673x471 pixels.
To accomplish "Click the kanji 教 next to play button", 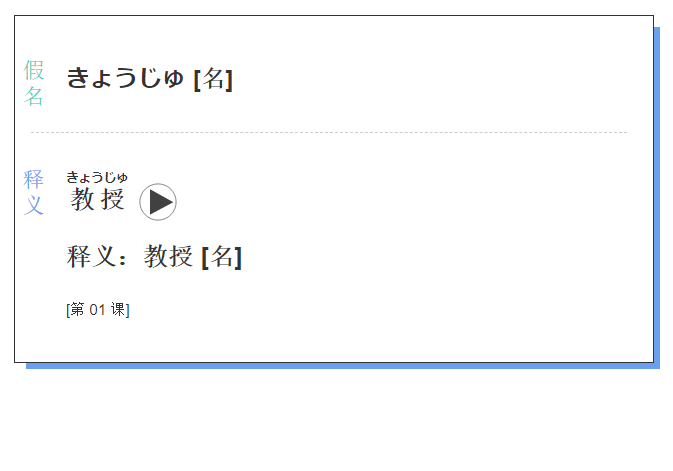I will (x=82, y=199).
